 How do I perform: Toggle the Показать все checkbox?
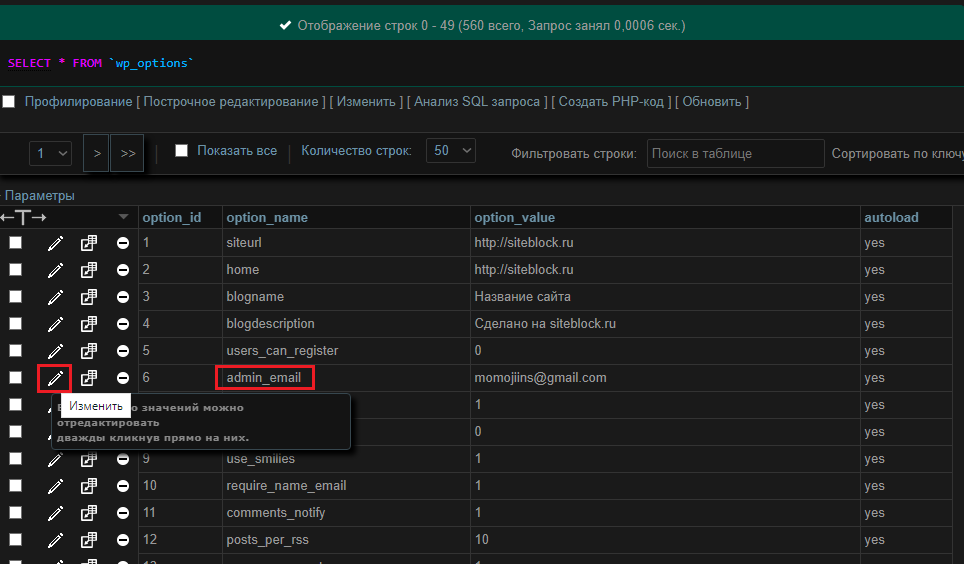click(181, 151)
